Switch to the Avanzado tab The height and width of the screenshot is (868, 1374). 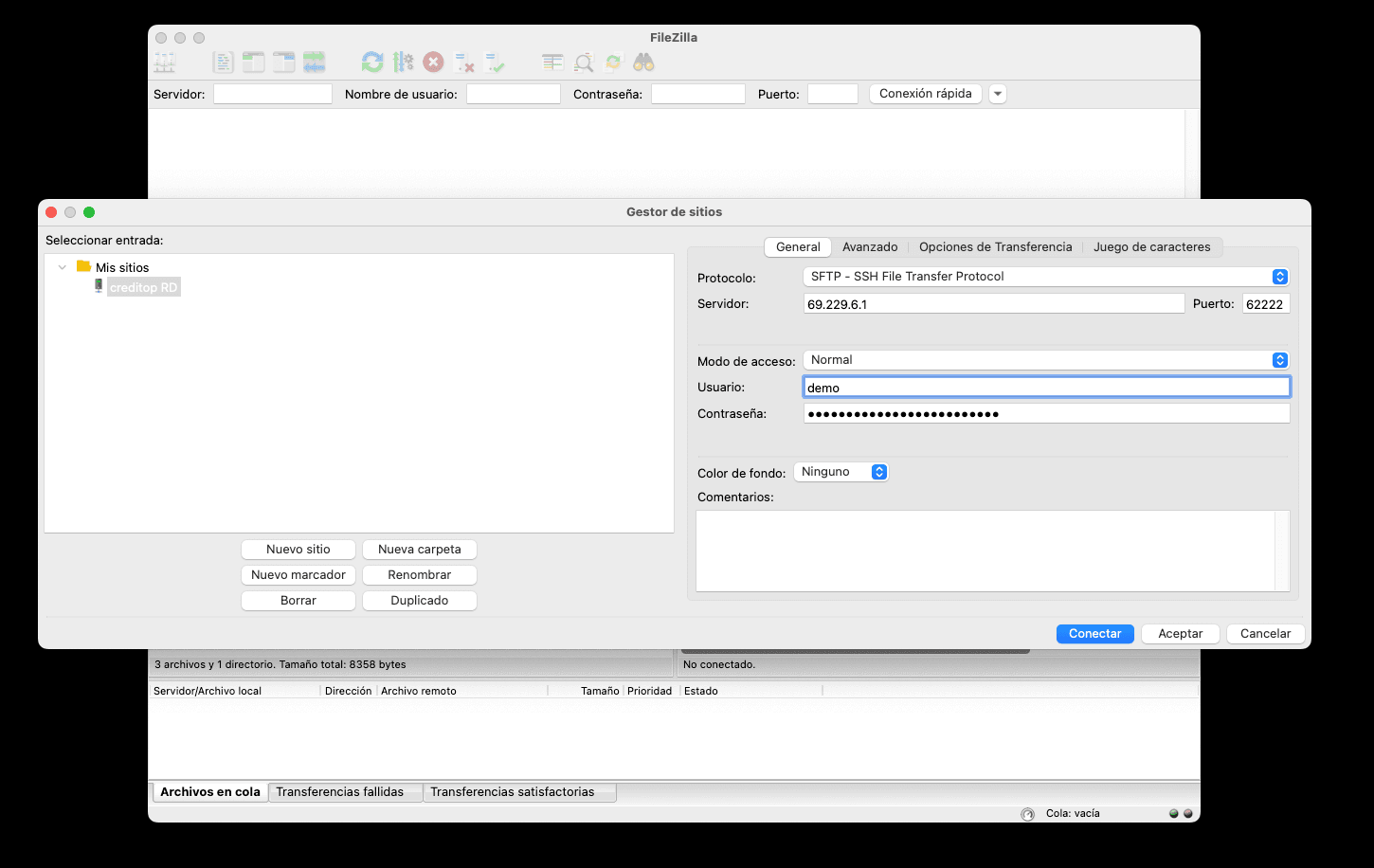[x=869, y=247]
